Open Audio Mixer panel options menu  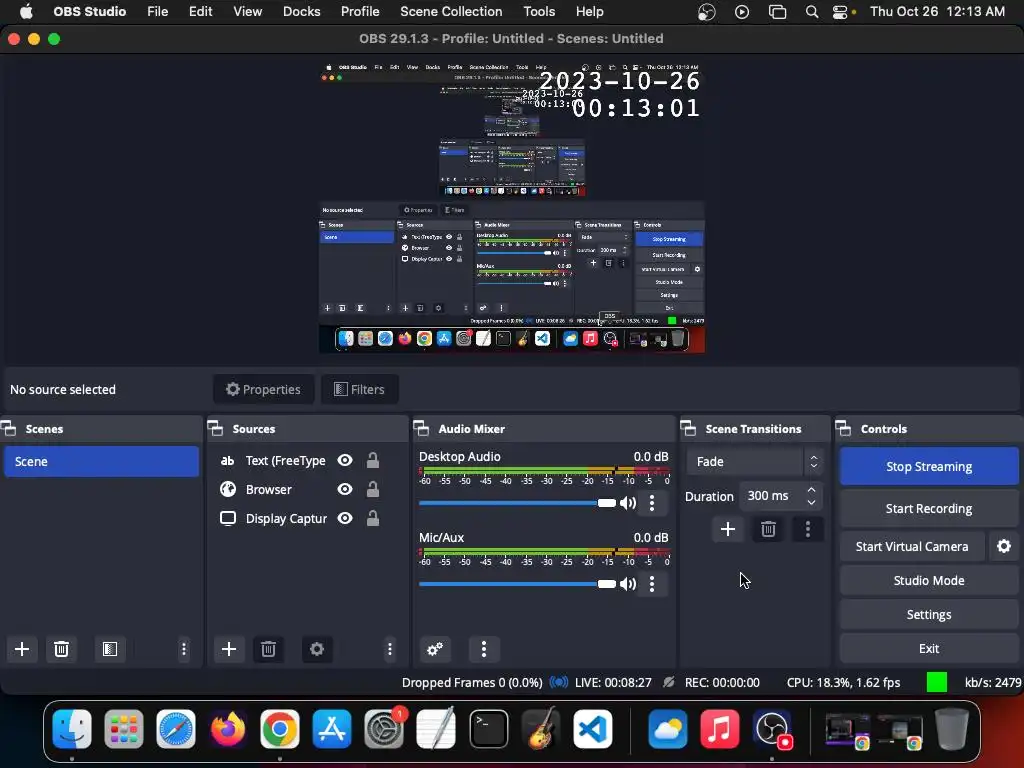(x=484, y=648)
